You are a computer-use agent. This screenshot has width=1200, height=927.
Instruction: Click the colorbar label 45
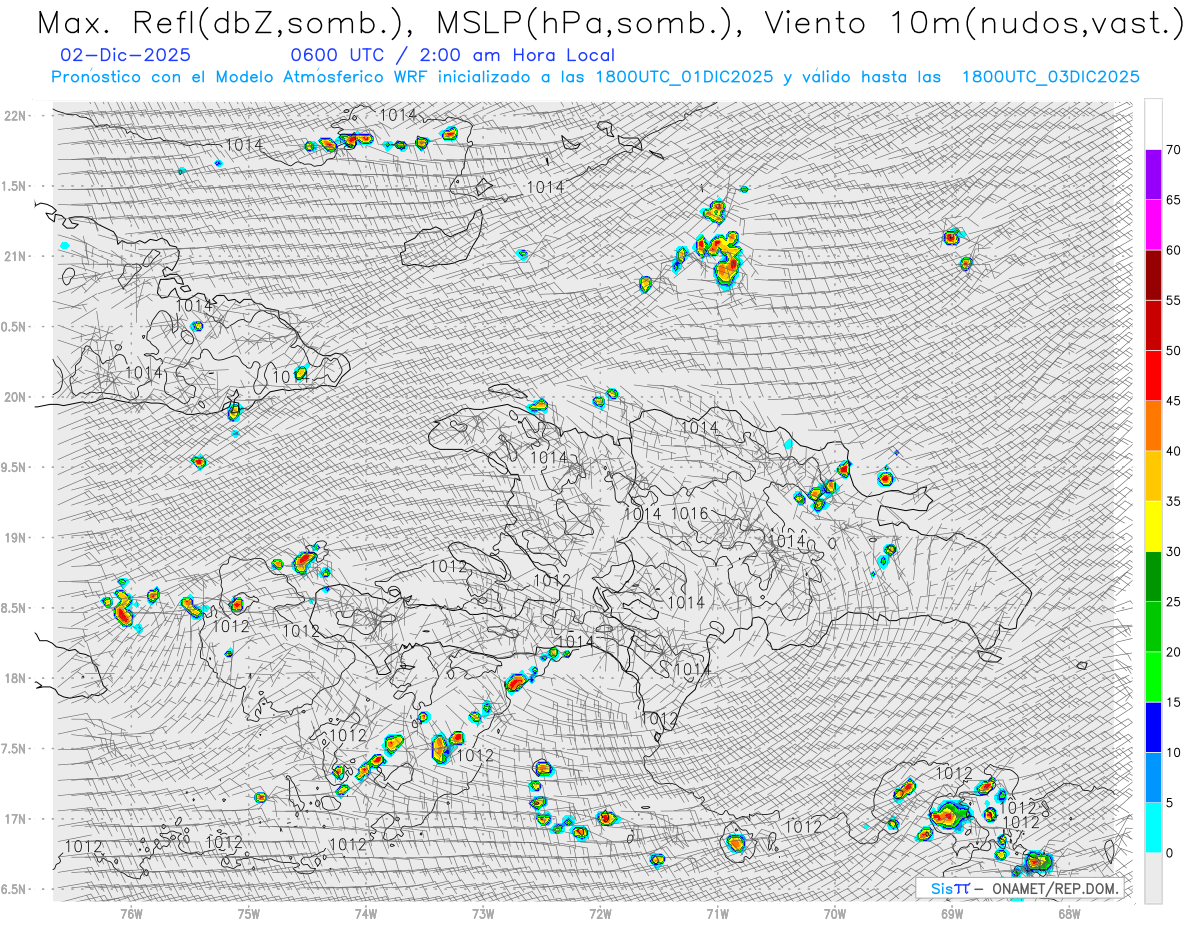pos(1173,401)
